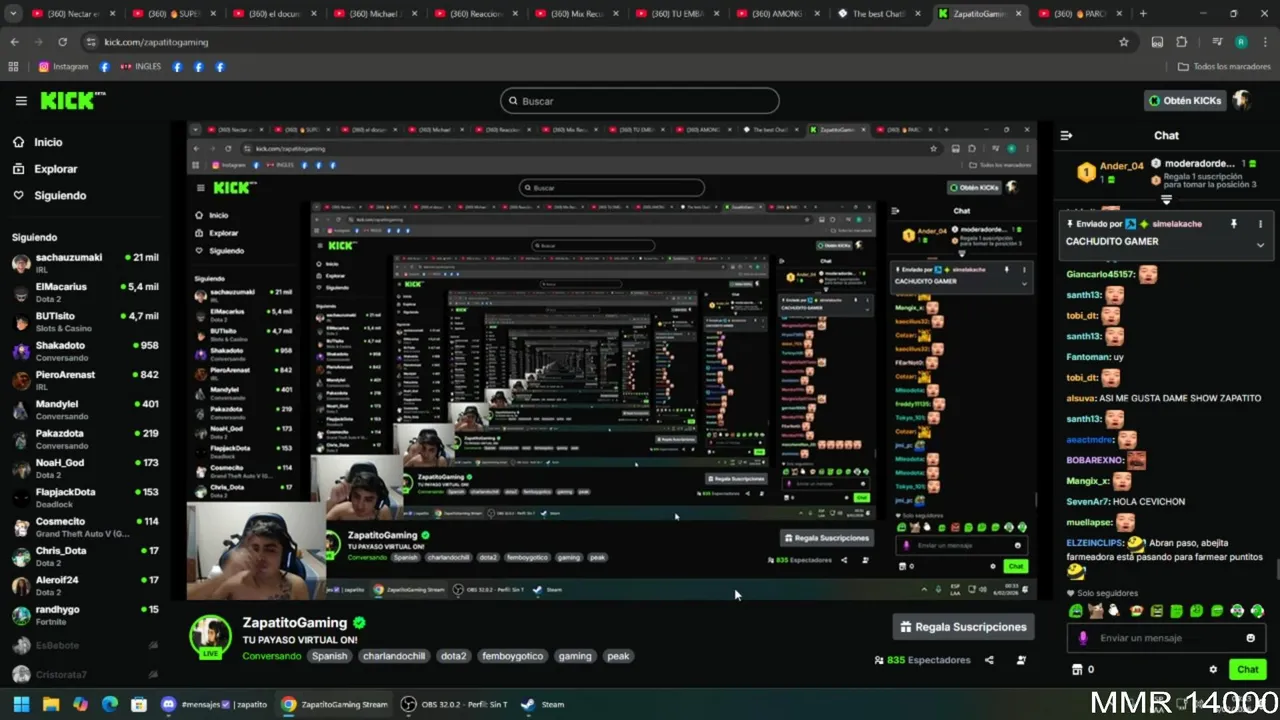
Task: Collapse the chat panel arrow icon
Action: (1066, 135)
